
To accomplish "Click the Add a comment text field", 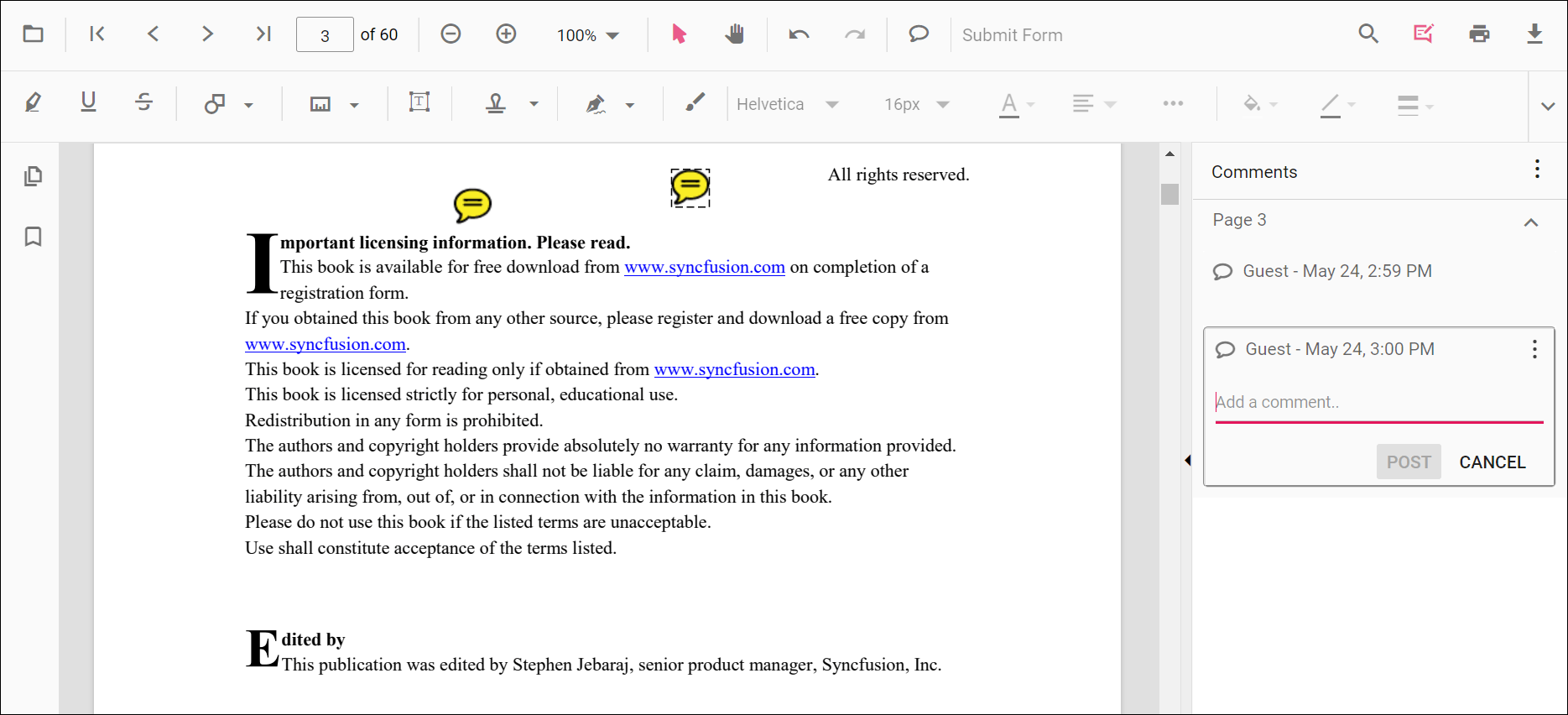I will [1378, 403].
